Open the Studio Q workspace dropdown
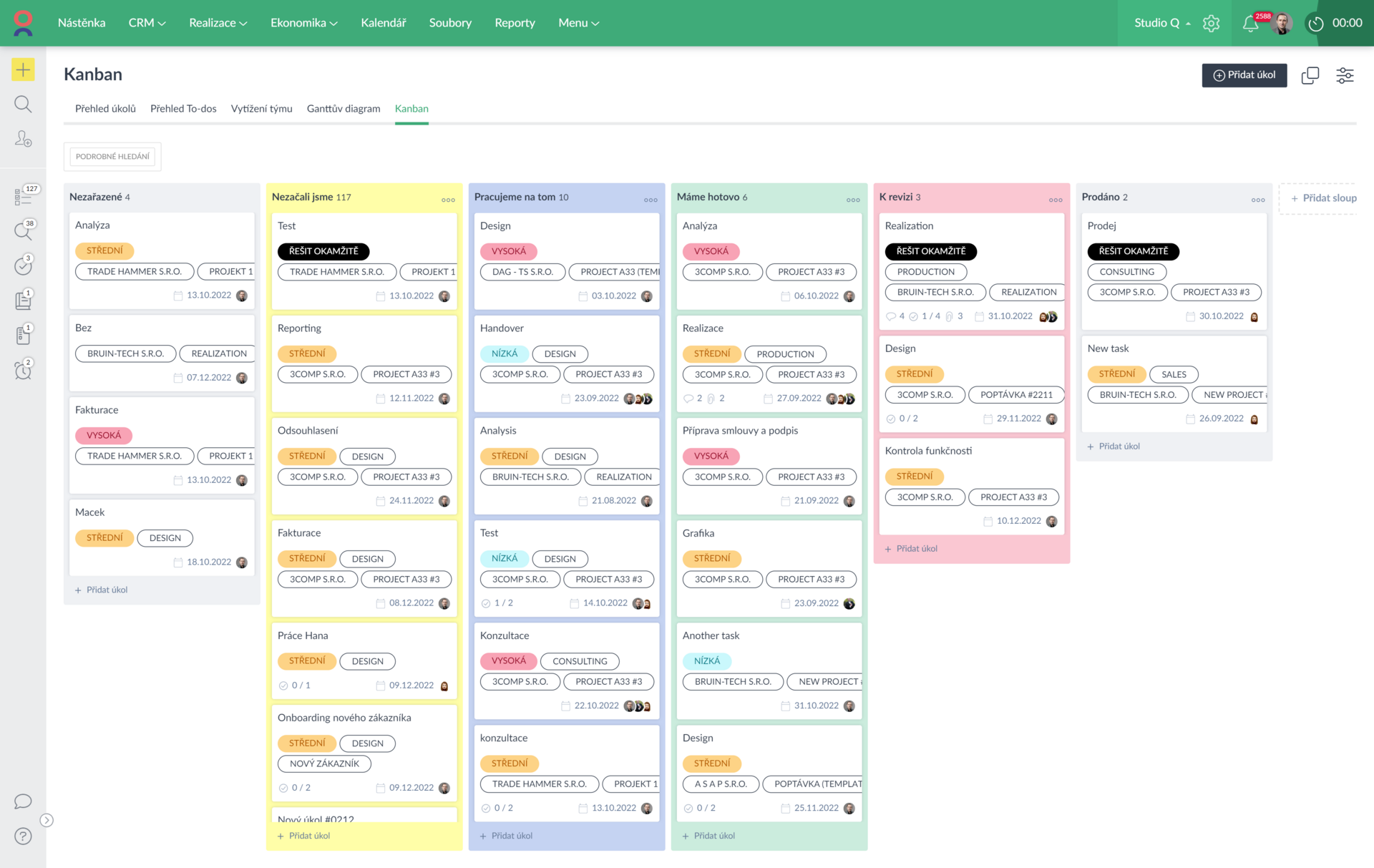 1162,23
